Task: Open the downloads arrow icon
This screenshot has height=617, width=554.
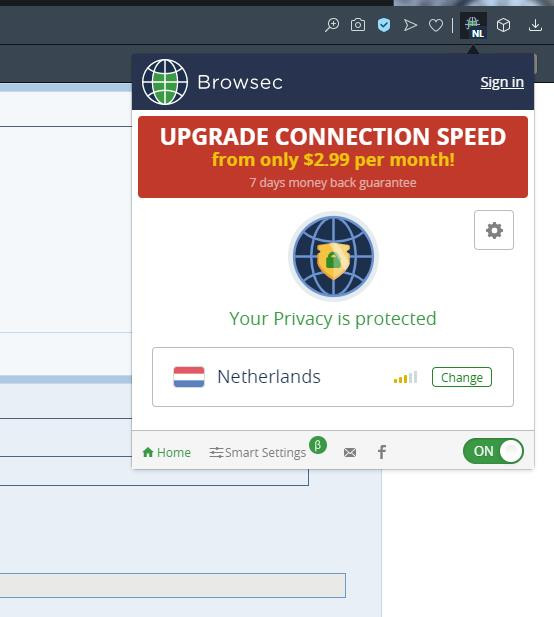Action: (535, 25)
